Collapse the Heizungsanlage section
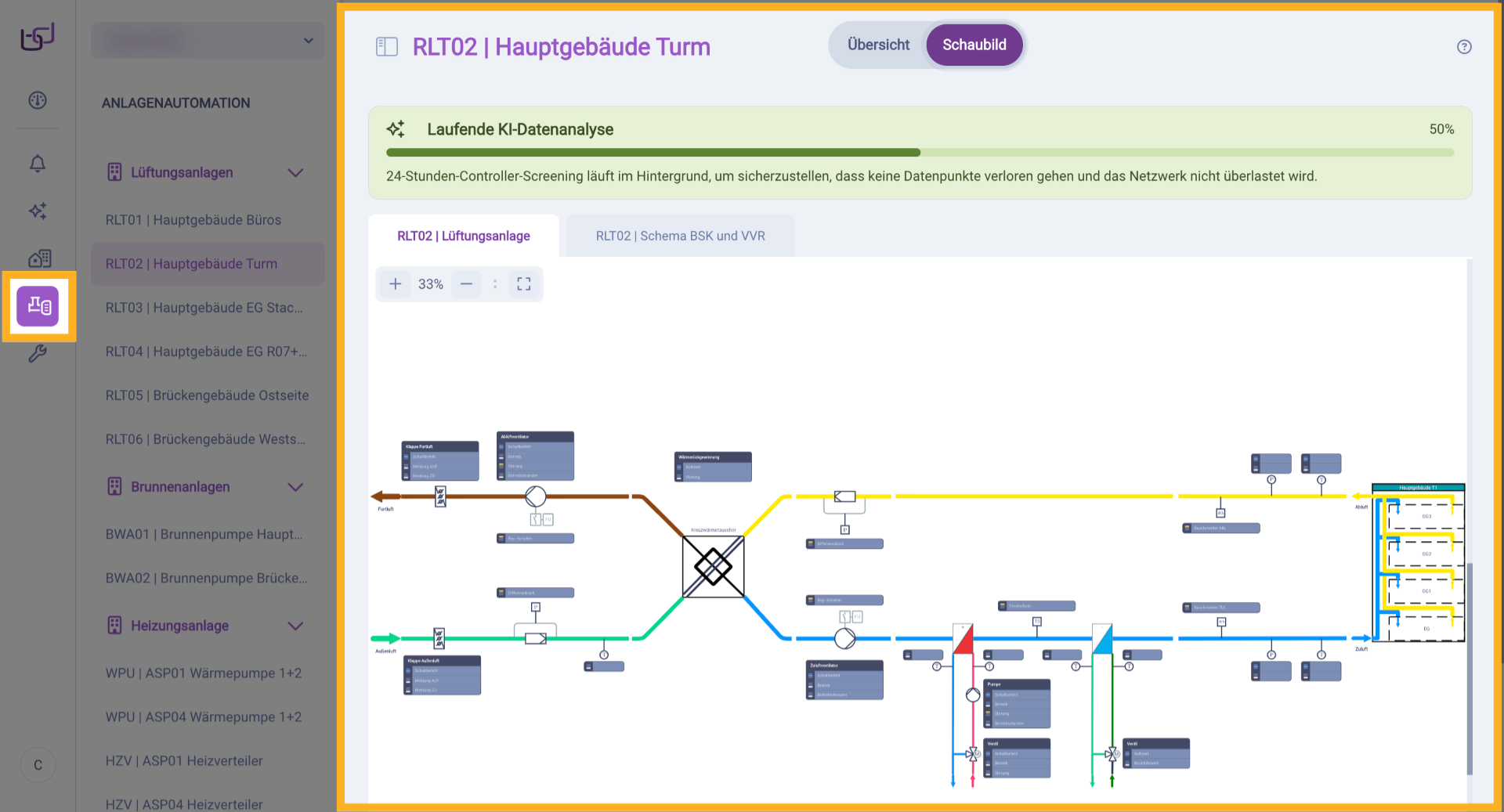 point(295,626)
